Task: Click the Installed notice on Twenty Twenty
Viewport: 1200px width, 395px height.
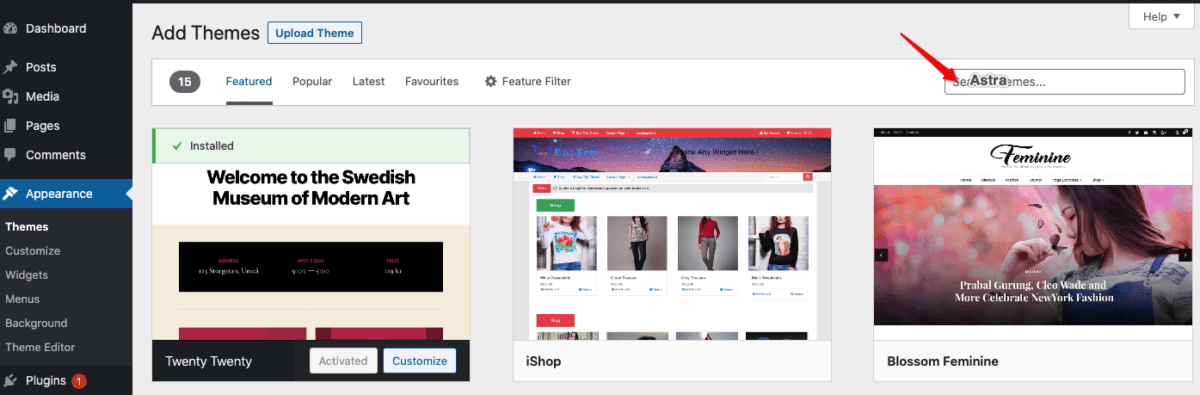Action: coord(311,146)
